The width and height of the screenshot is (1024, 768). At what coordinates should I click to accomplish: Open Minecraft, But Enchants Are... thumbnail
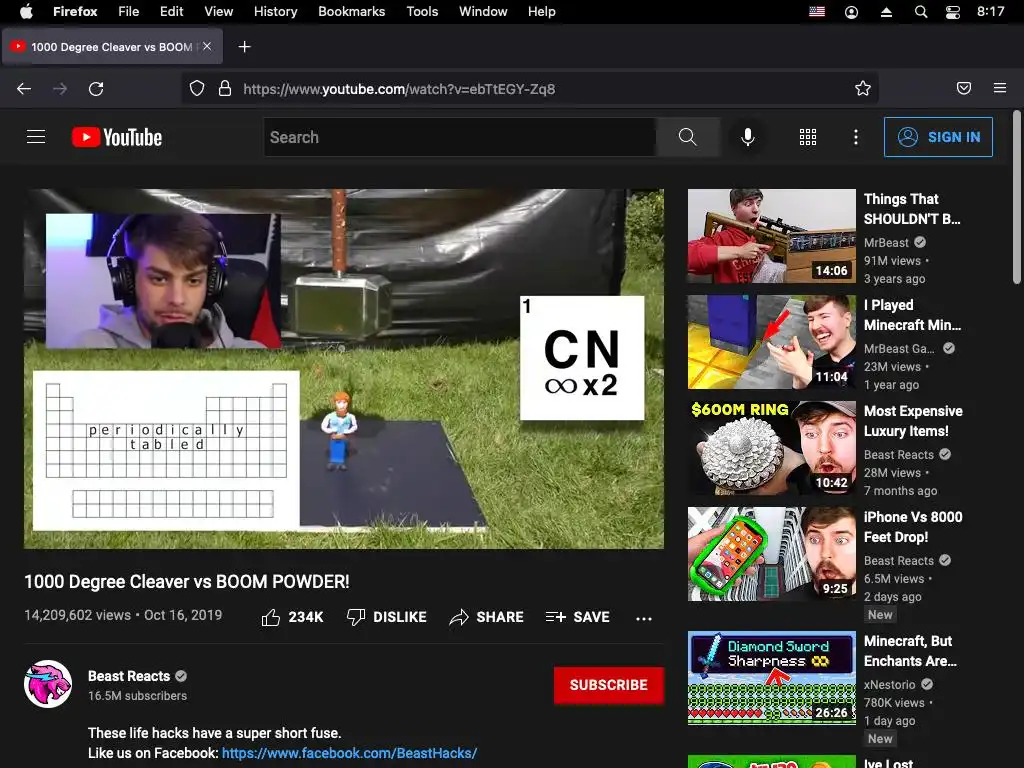click(x=772, y=678)
